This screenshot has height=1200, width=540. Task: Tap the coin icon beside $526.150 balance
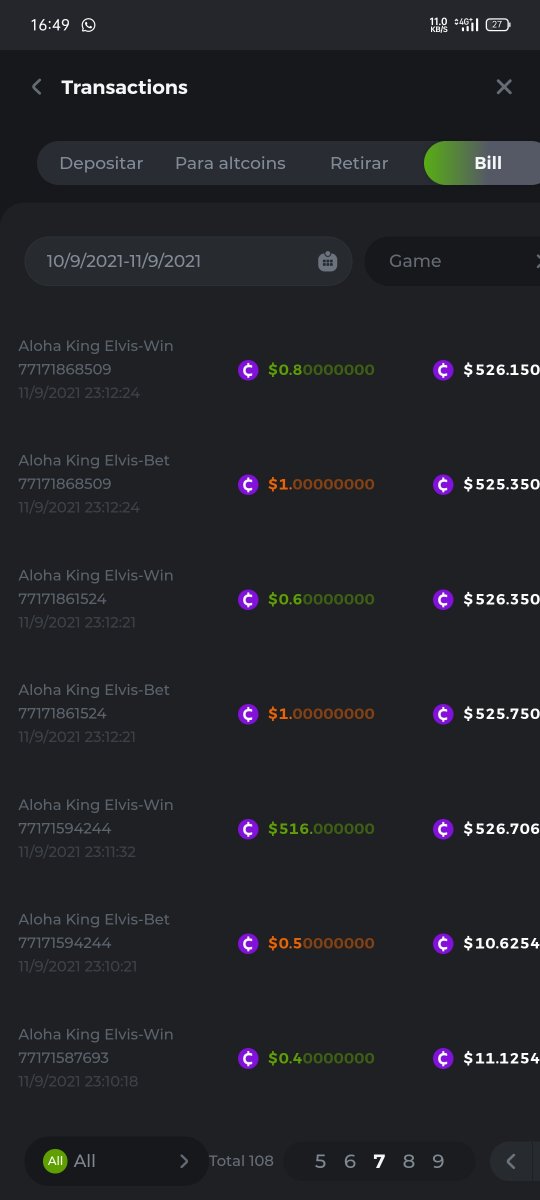click(x=443, y=370)
